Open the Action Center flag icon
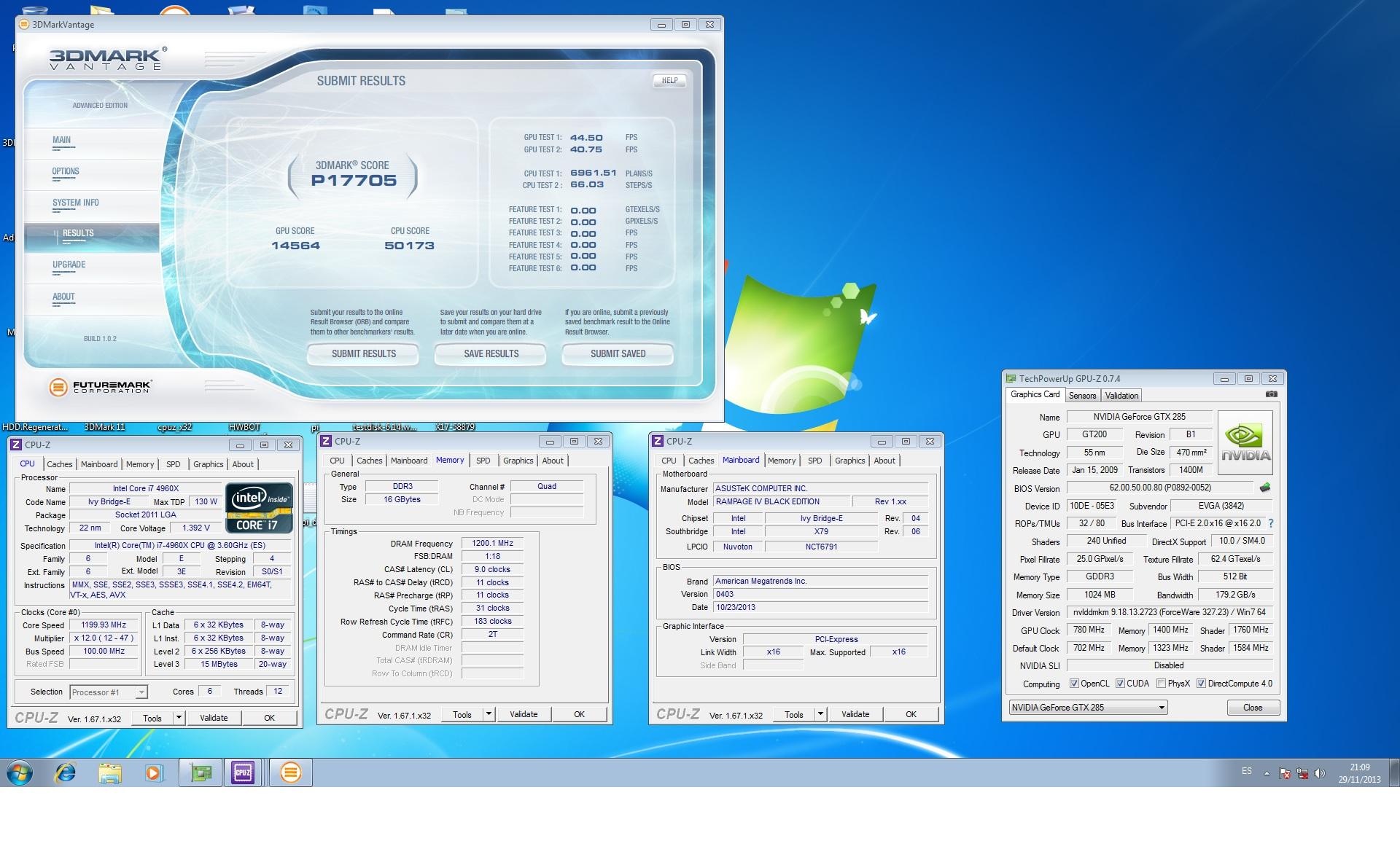This screenshot has width=1400, height=841. pyautogui.click(x=1285, y=773)
